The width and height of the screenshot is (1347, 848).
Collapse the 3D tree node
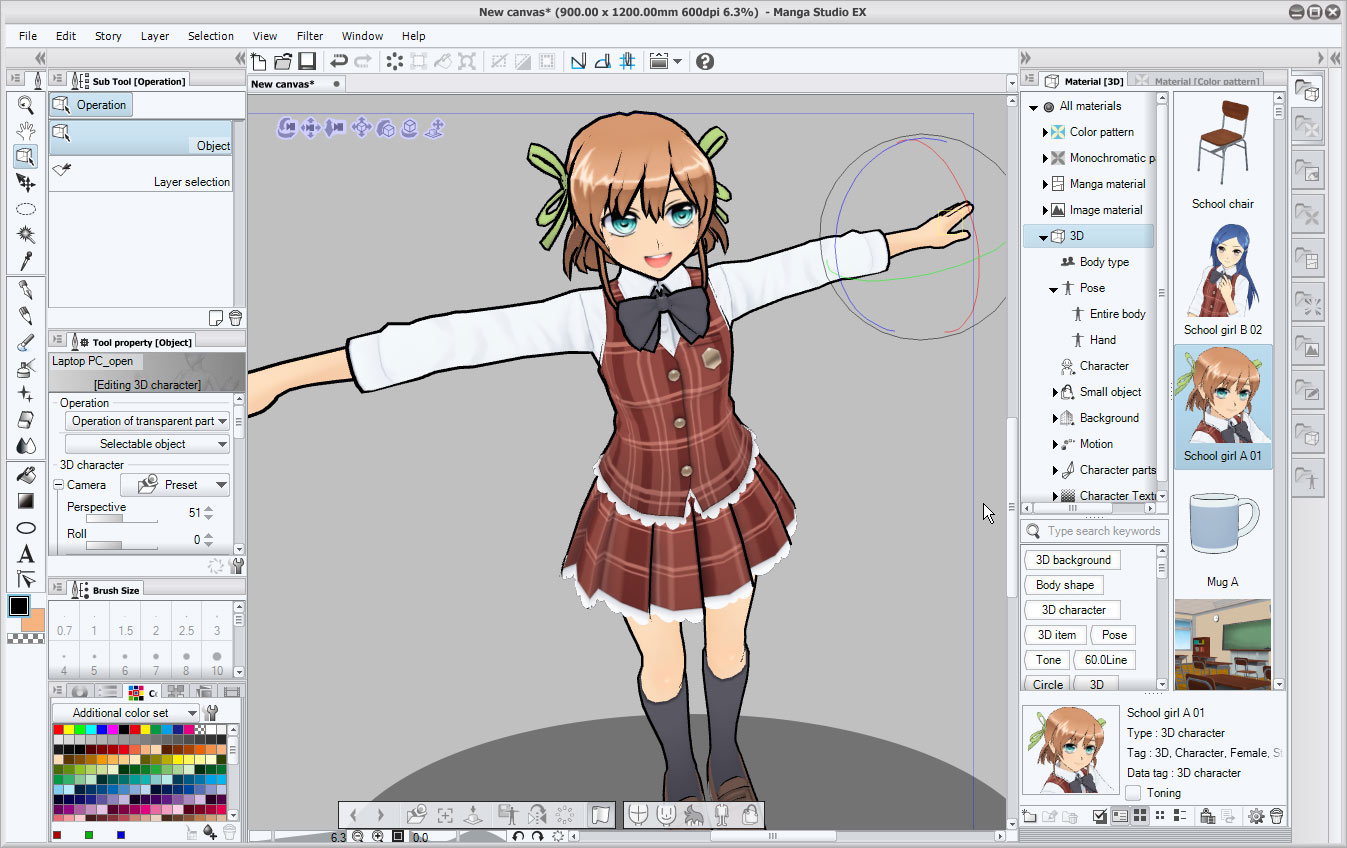(1044, 237)
